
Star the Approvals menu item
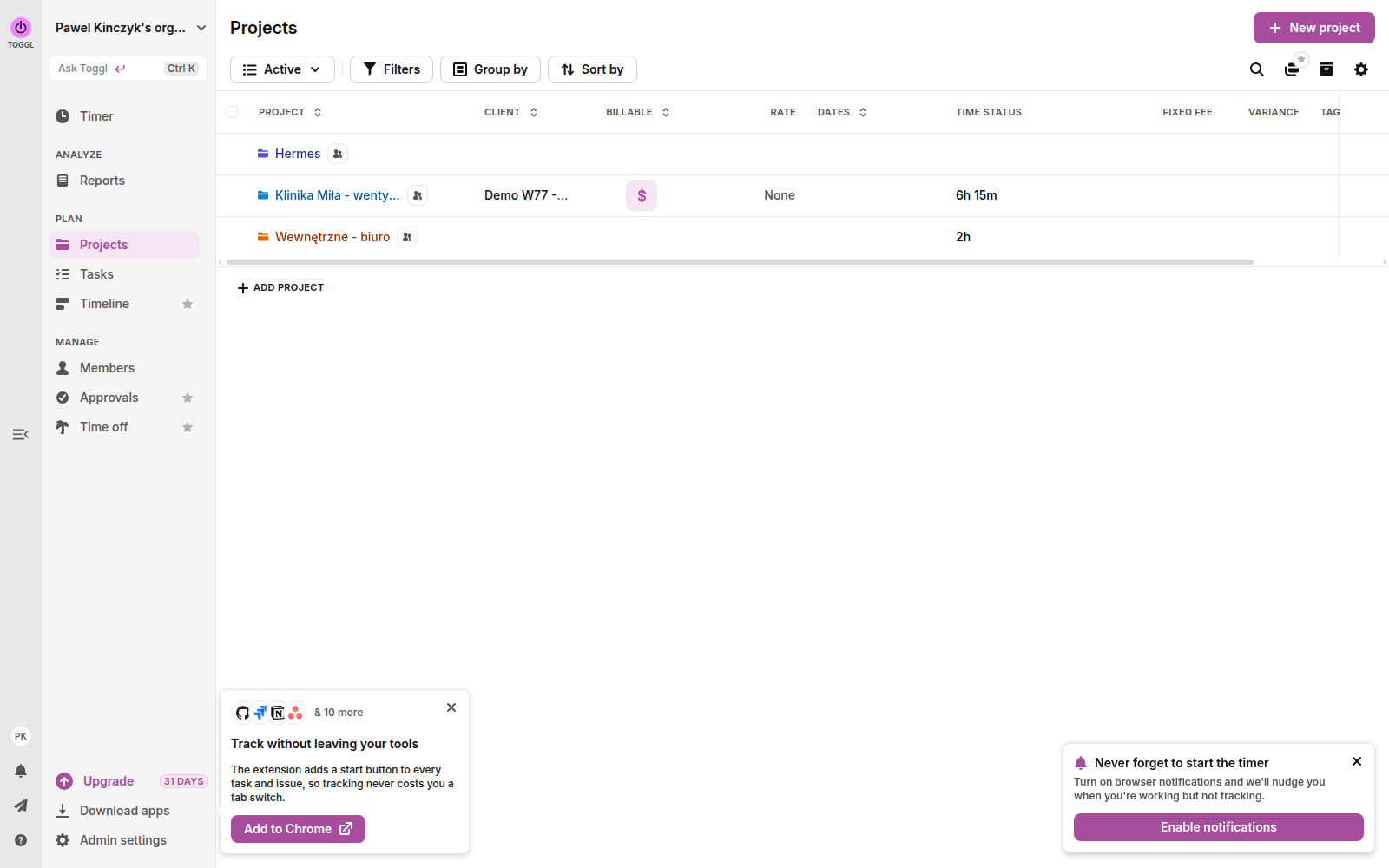tap(188, 398)
